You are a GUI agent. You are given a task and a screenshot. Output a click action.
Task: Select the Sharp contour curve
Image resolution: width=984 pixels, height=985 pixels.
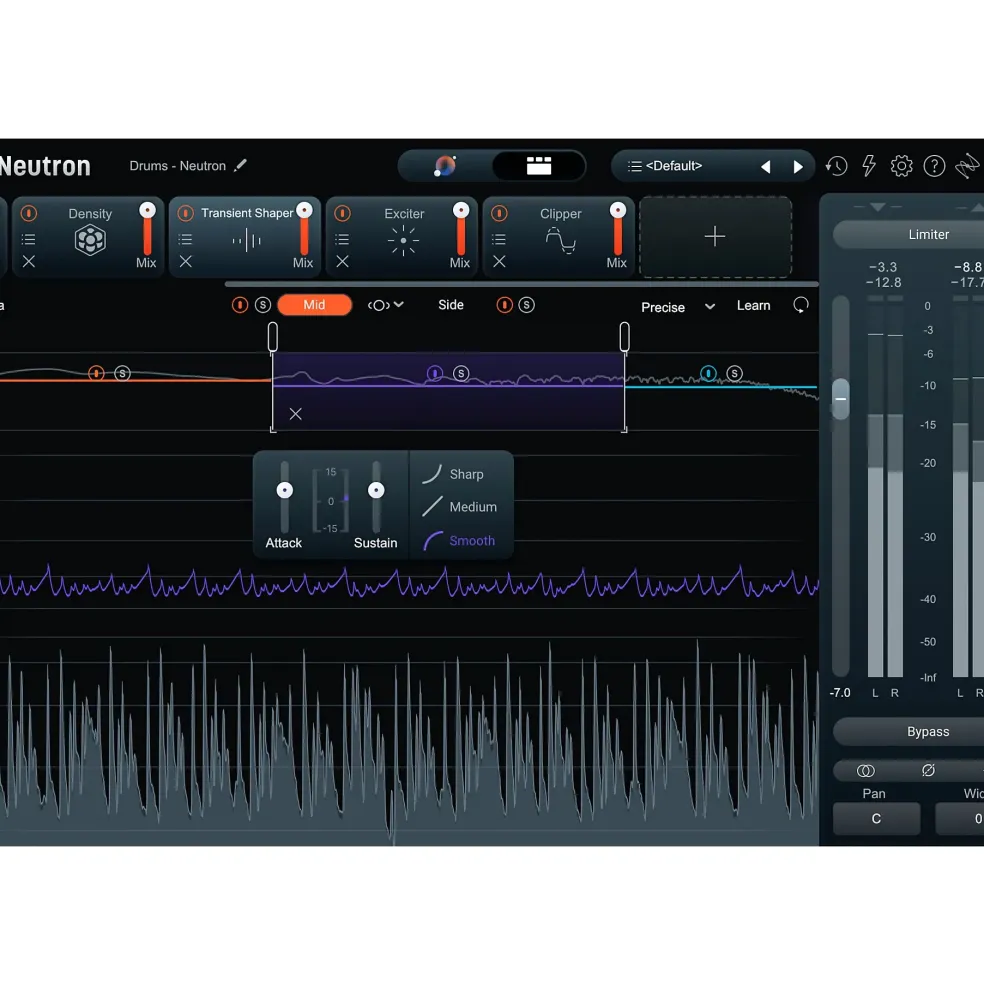pos(452,474)
